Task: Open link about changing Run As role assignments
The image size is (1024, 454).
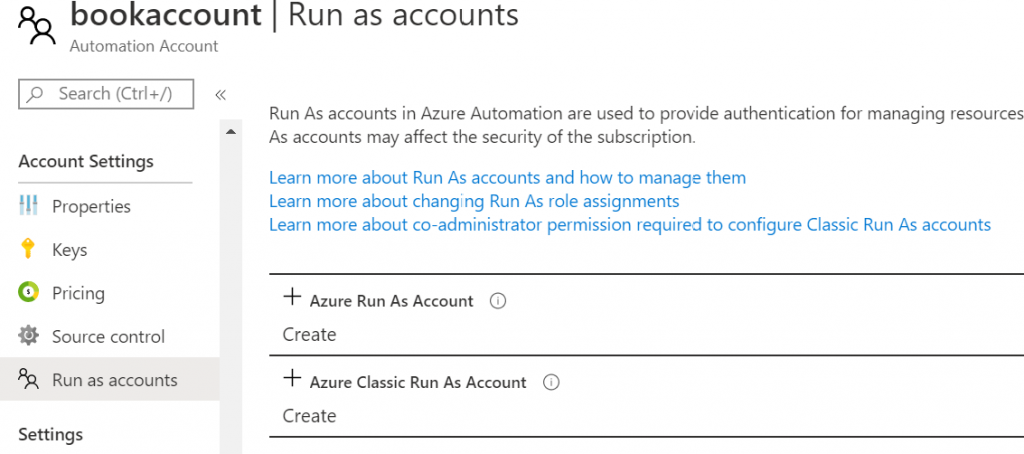Action: (x=474, y=201)
